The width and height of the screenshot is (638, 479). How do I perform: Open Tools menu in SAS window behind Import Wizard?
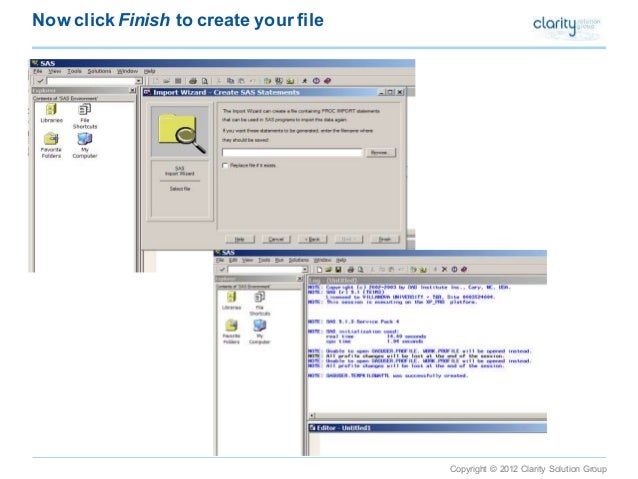point(74,71)
